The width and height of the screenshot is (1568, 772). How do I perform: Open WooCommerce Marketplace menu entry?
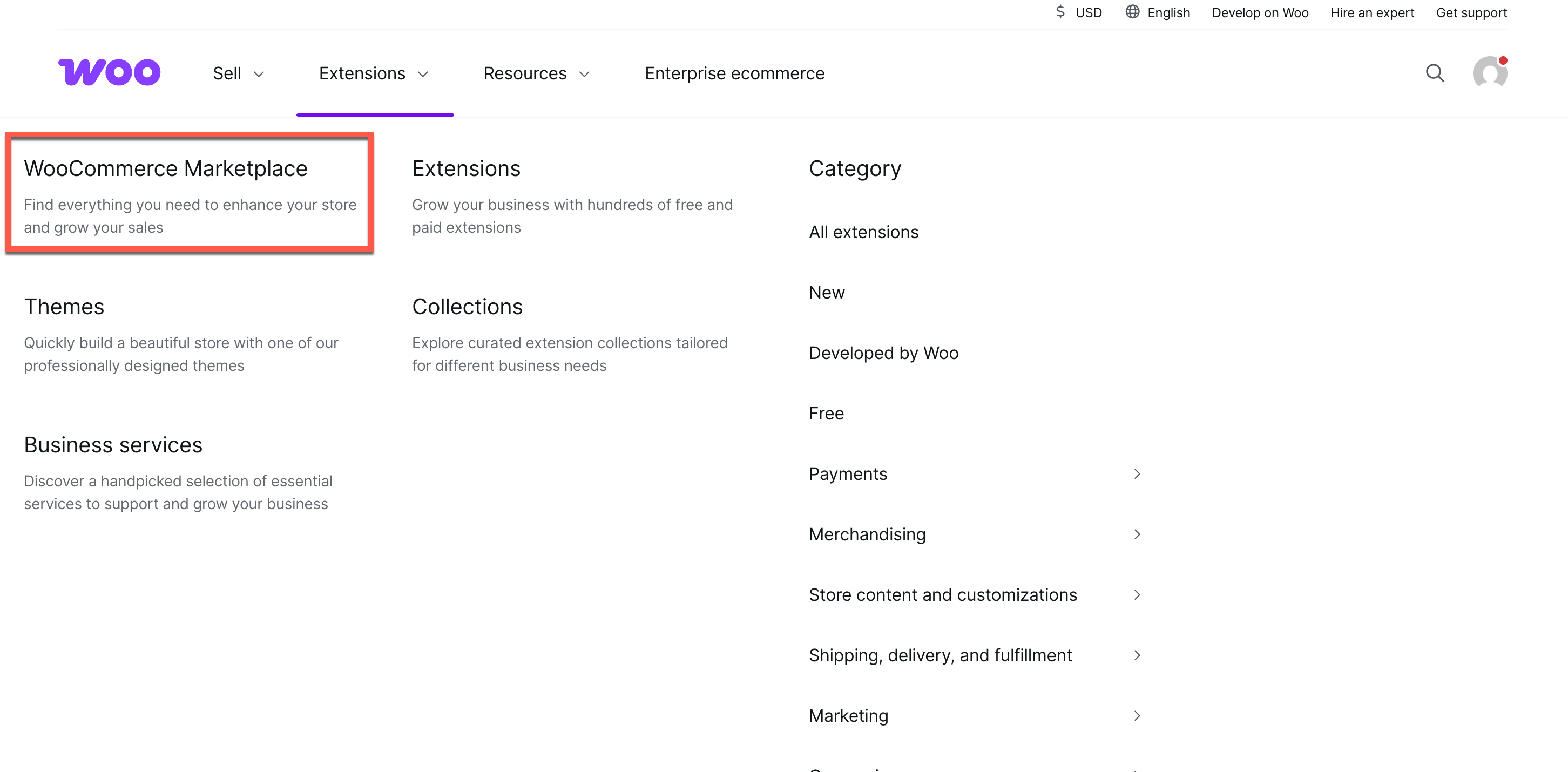click(x=166, y=168)
